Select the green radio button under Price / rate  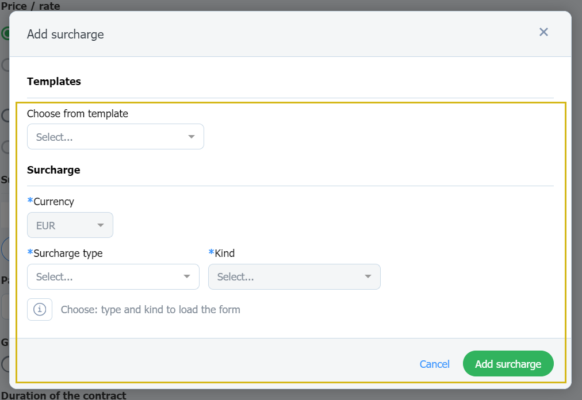tap(5, 33)
